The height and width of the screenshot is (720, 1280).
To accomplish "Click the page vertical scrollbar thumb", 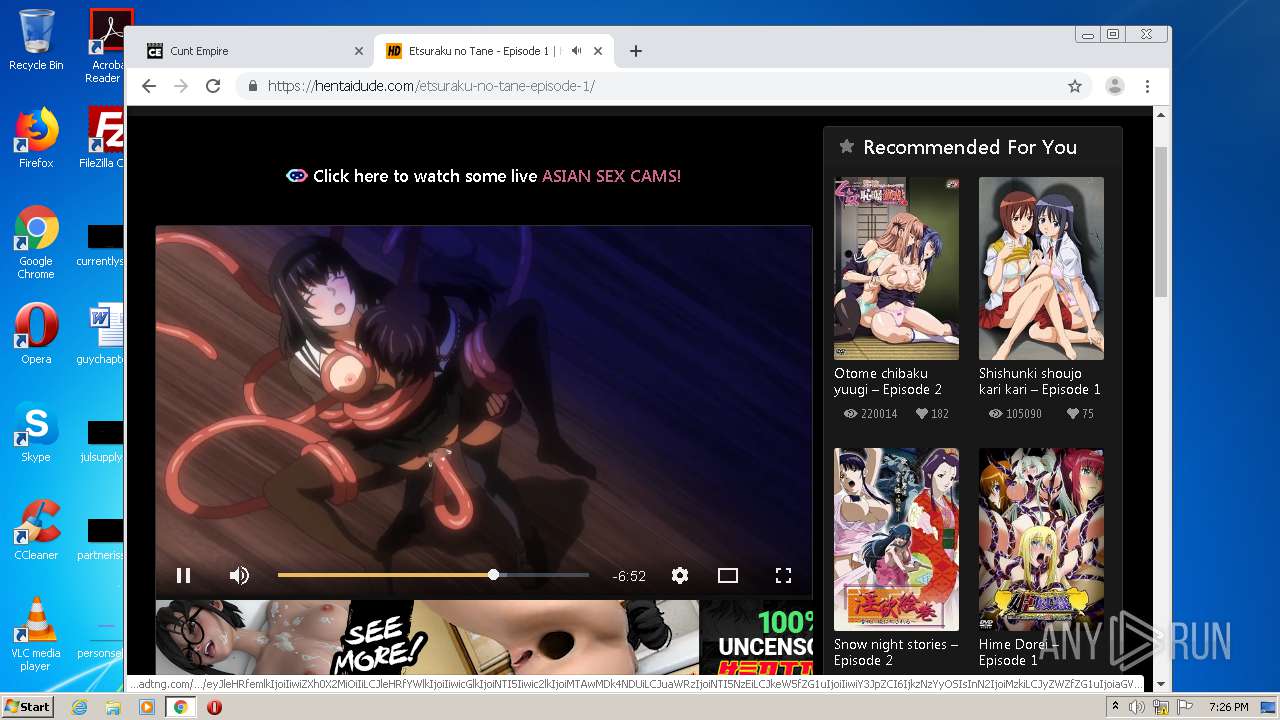I will 1161,221.
